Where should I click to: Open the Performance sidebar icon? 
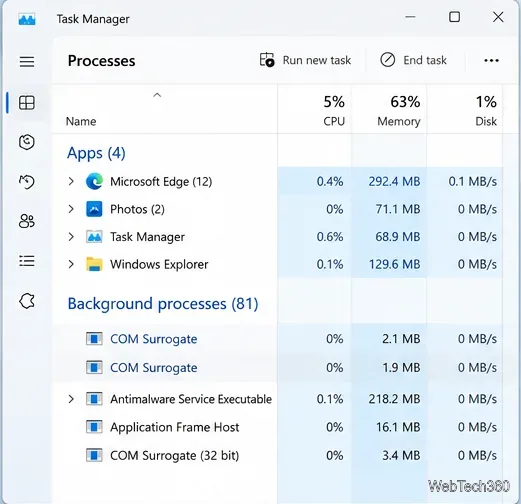click(x=27, y=142)
